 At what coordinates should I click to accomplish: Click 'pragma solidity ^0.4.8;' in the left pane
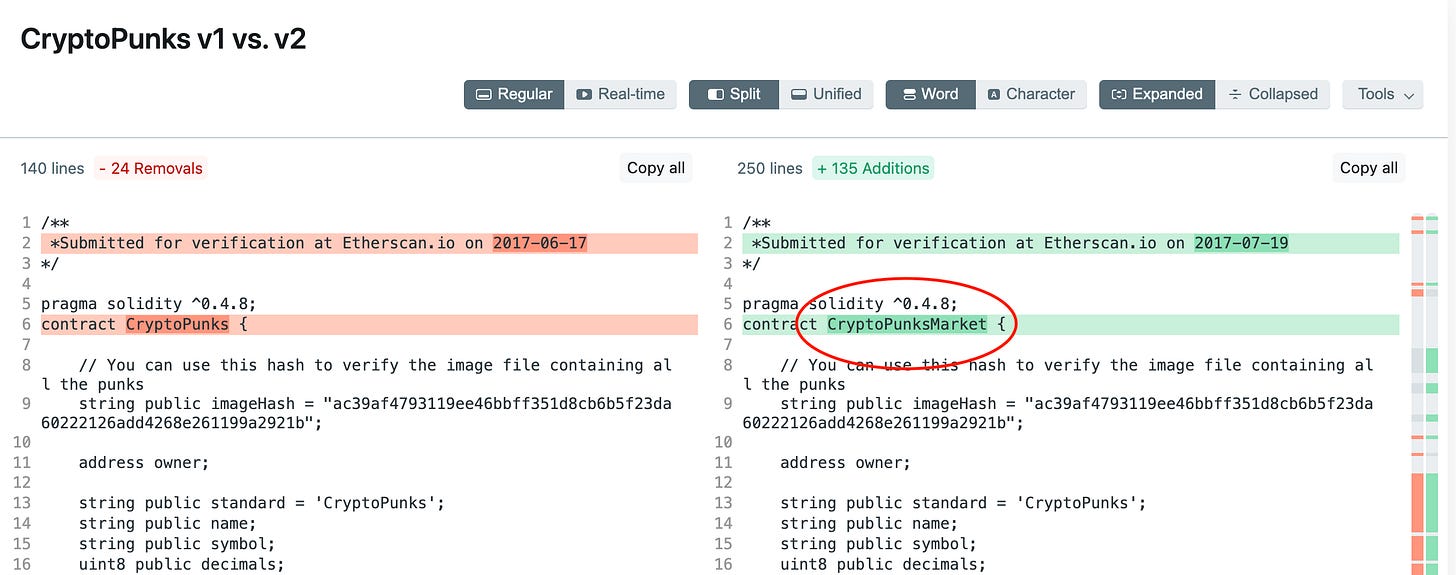tap(149, 304)
